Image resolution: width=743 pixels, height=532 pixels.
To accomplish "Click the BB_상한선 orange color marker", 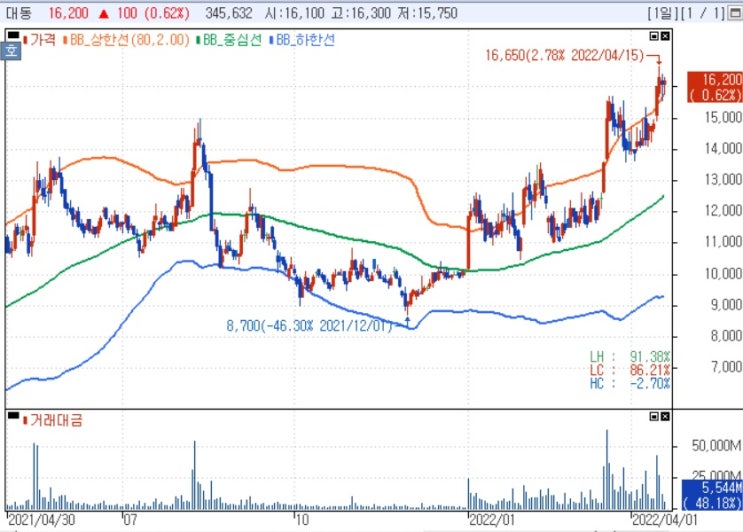I will 65,40.
